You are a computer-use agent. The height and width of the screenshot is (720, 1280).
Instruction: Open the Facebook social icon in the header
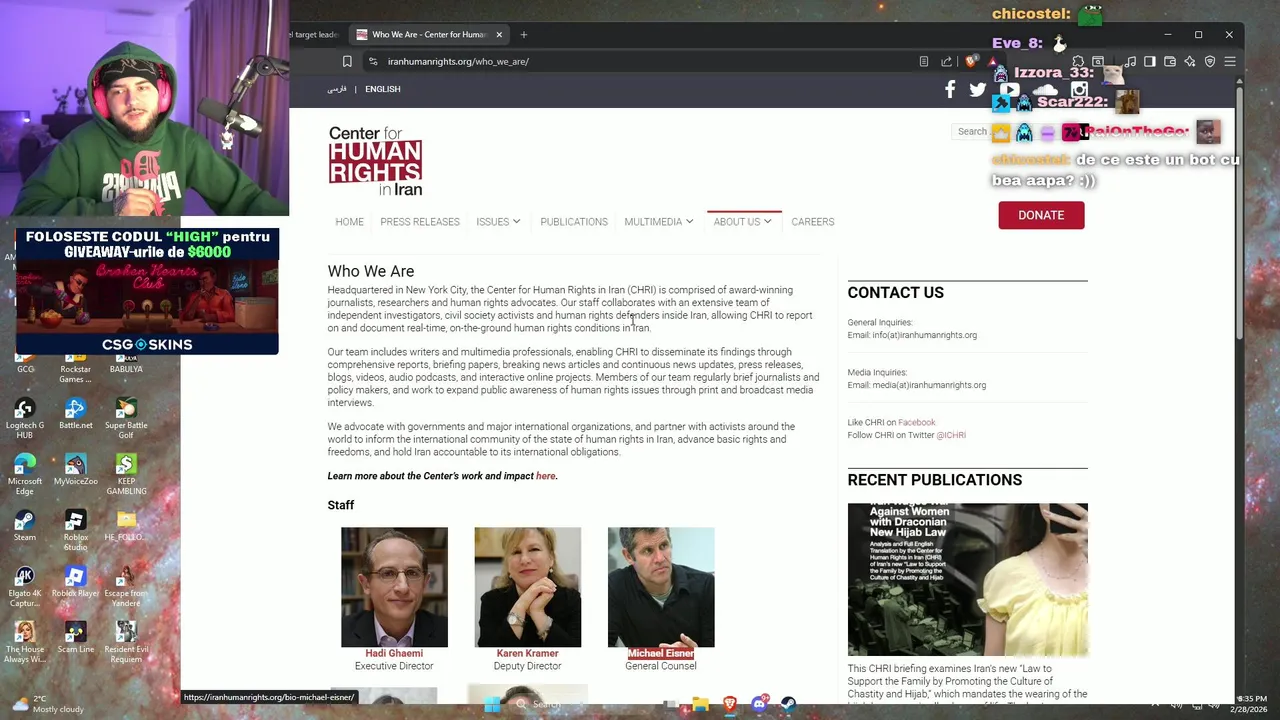pos(950,89)
